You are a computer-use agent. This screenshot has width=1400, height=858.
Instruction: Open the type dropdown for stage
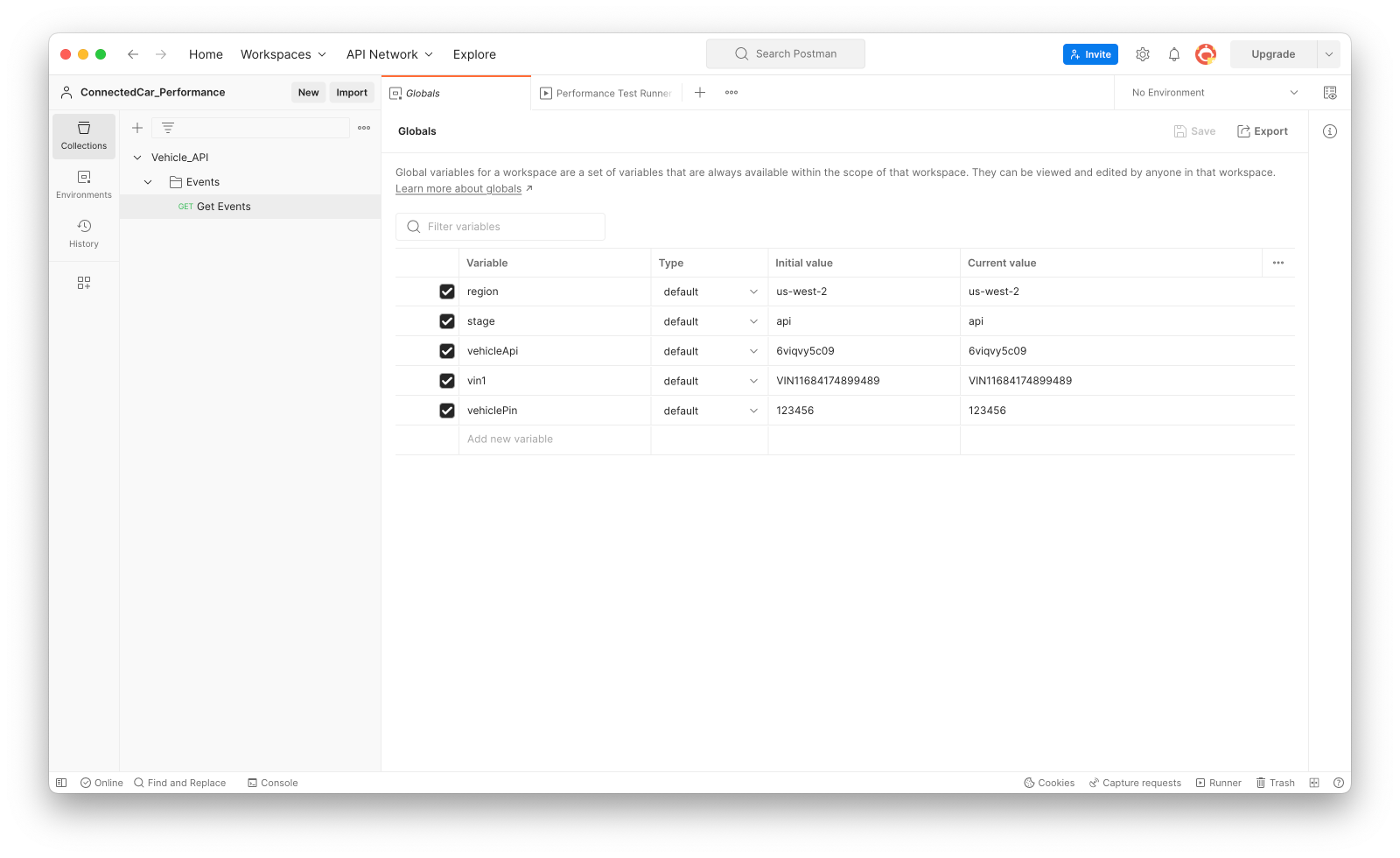[x=710, y=321]
